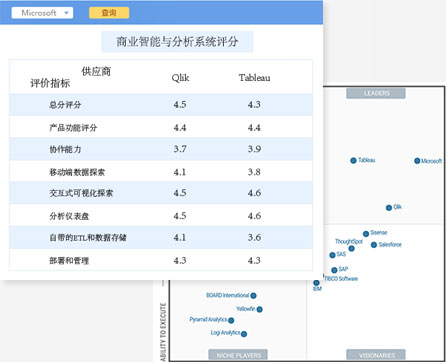The height and width of the screenshot is (362, 446).
Task: Select the IBM dot
Action: click(316, 283)
